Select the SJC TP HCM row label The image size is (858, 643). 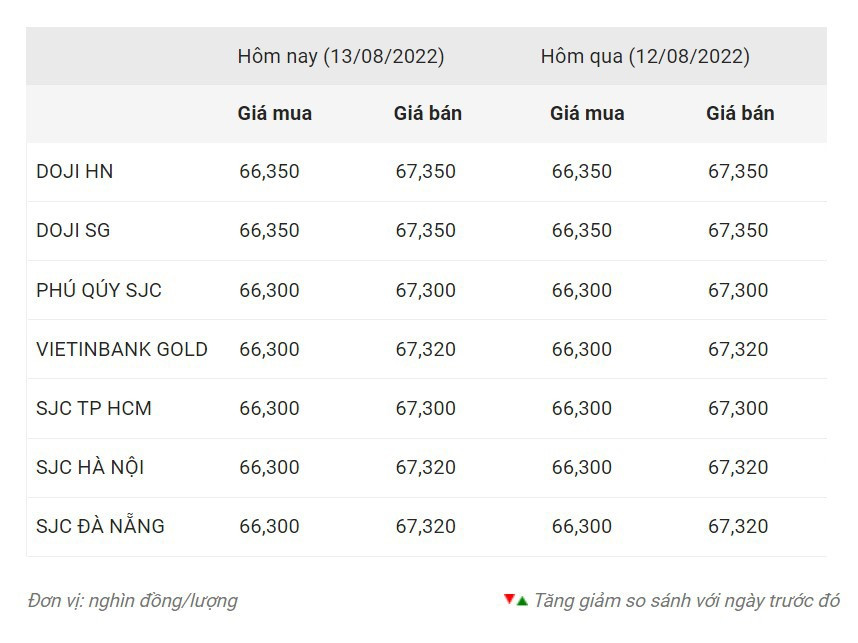[94, 408]
